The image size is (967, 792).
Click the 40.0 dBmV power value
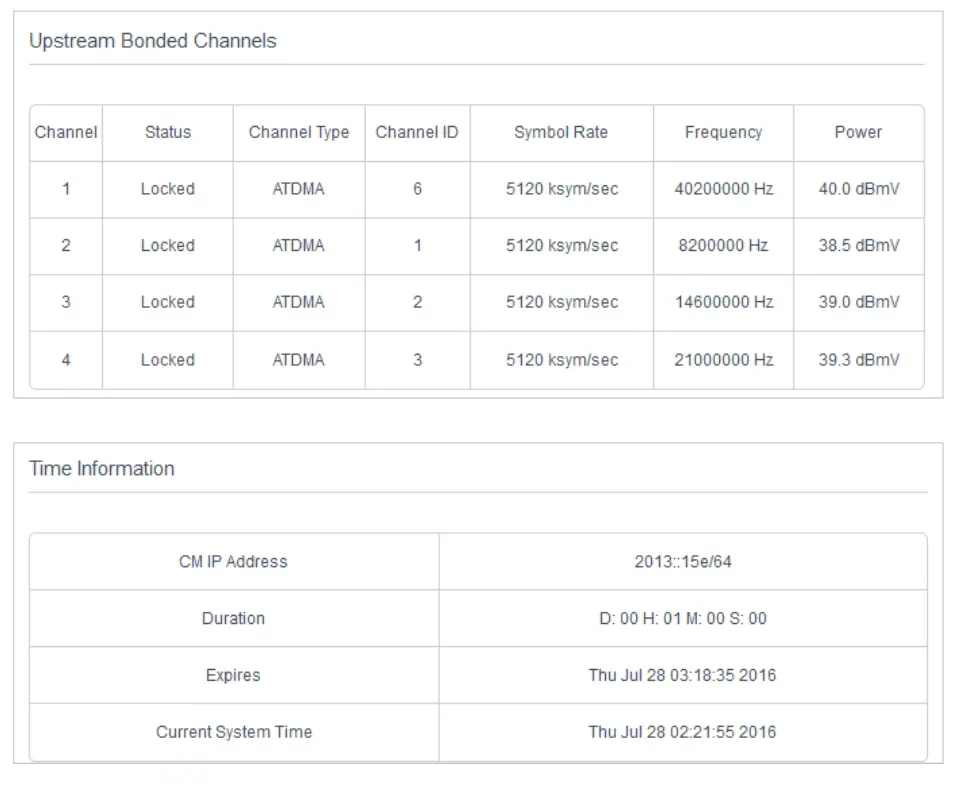coord(858,189)
